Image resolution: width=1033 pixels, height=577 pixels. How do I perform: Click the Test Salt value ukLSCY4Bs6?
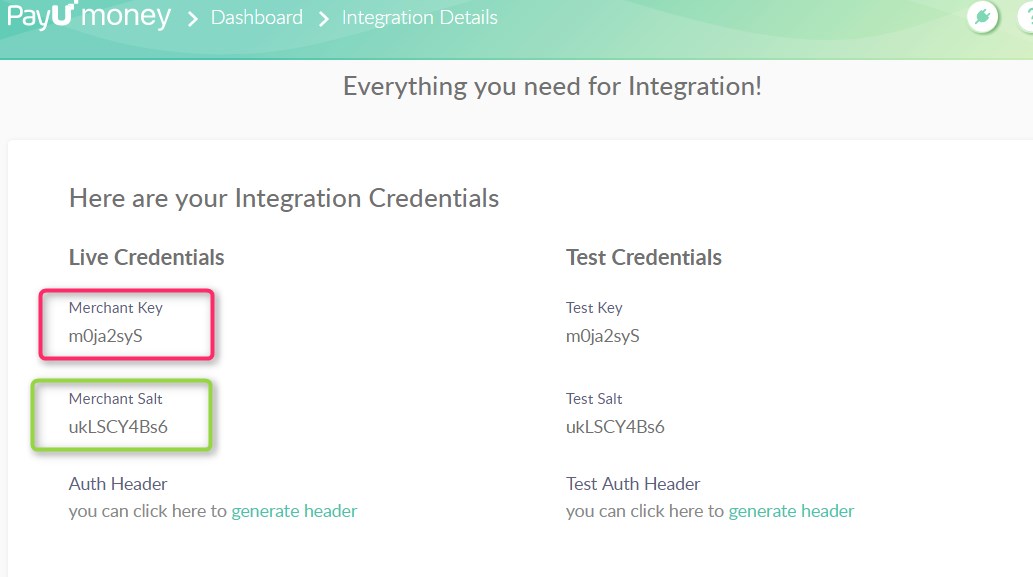pos(615,427)
